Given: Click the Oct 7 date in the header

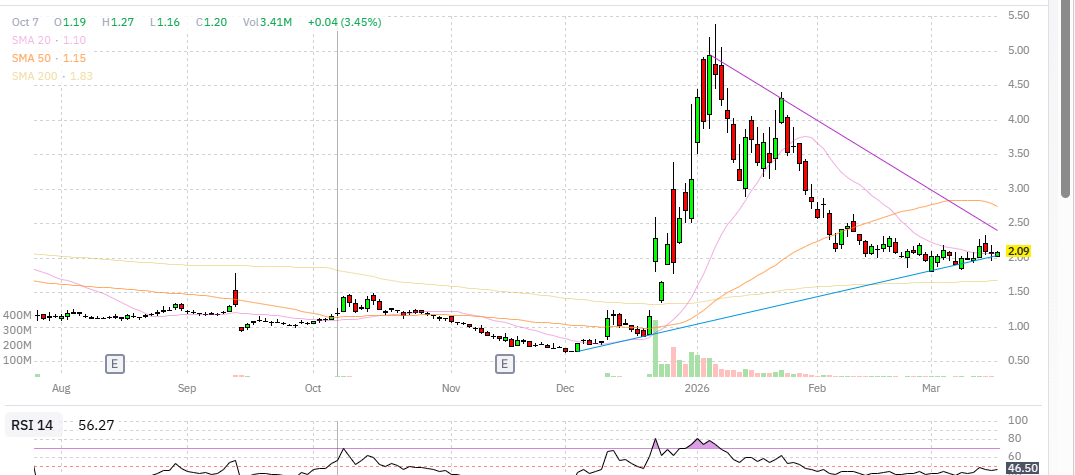Looking at the screenshot, I should pos(25,22).
